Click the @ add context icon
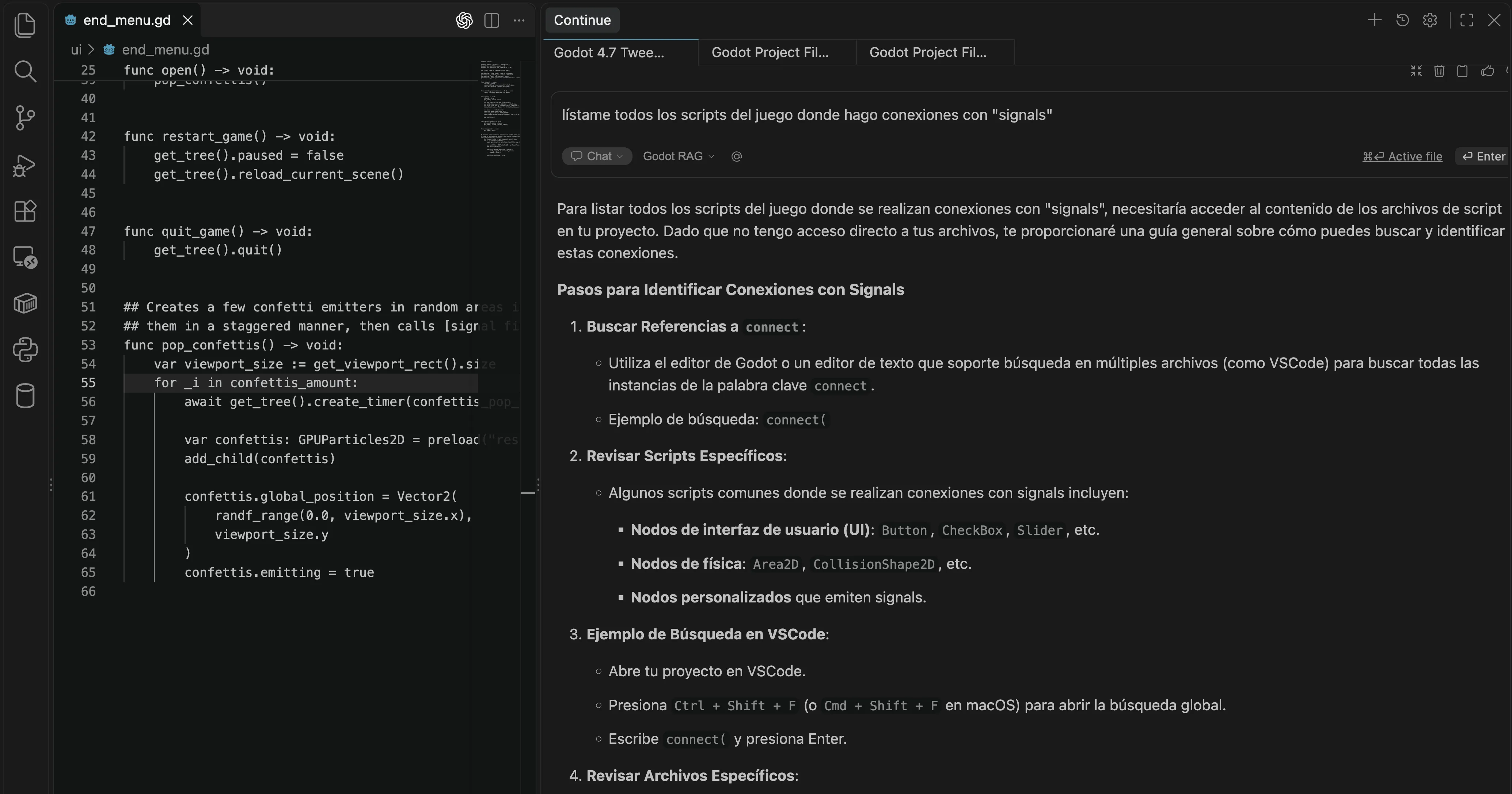The image size is (1512, 794). [737, 156]
